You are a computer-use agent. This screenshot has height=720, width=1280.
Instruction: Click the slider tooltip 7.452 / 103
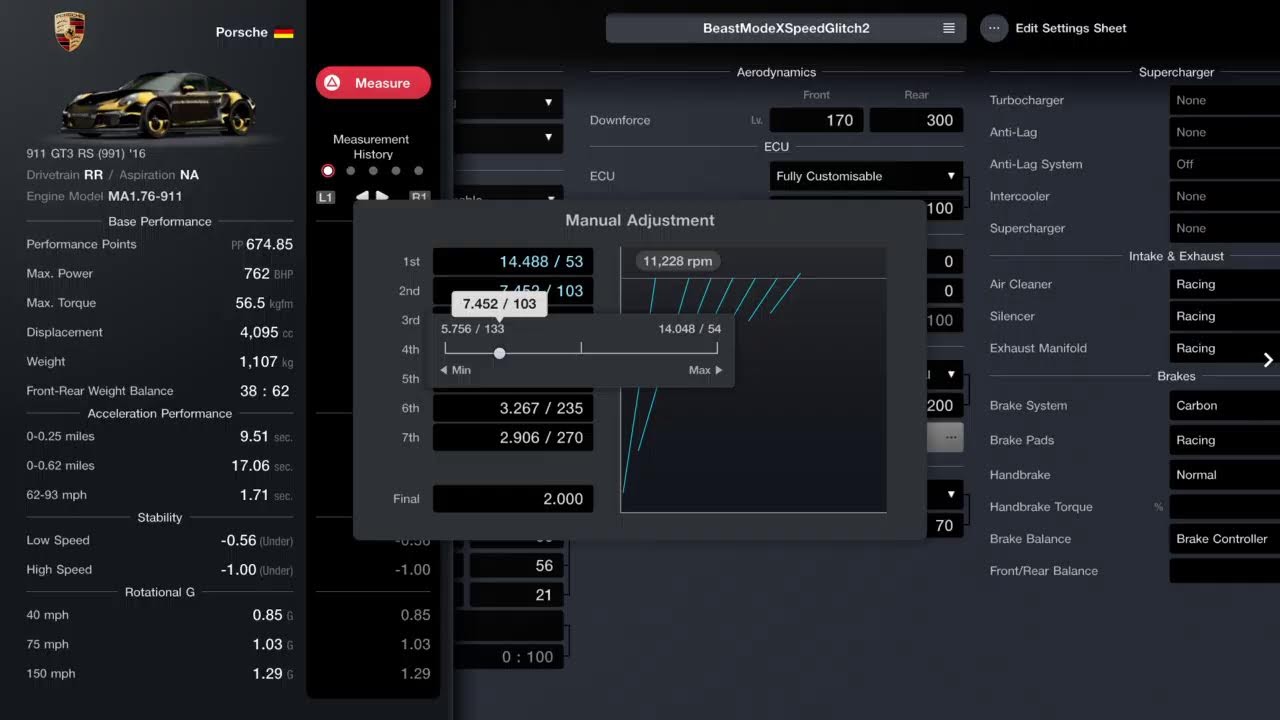coord(499,304)
